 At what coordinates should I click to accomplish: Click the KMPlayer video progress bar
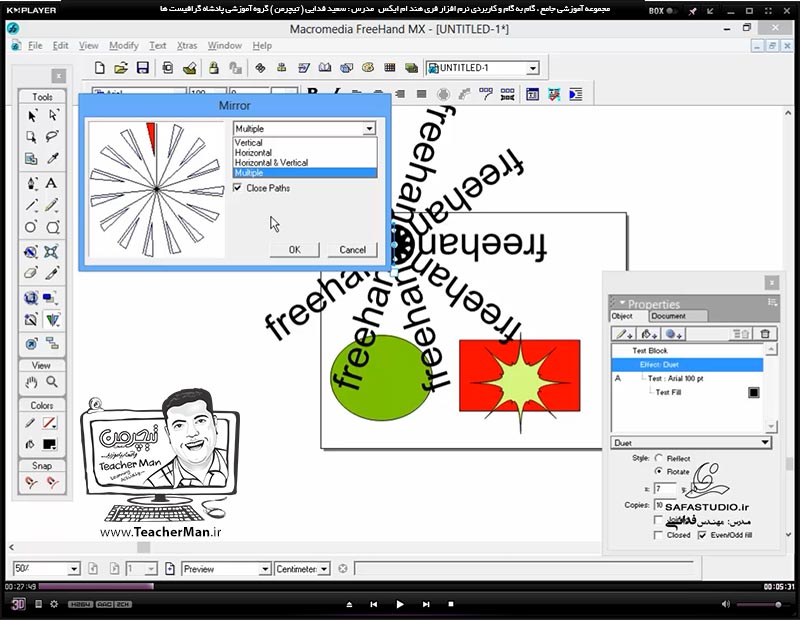(x=399, y=586)
